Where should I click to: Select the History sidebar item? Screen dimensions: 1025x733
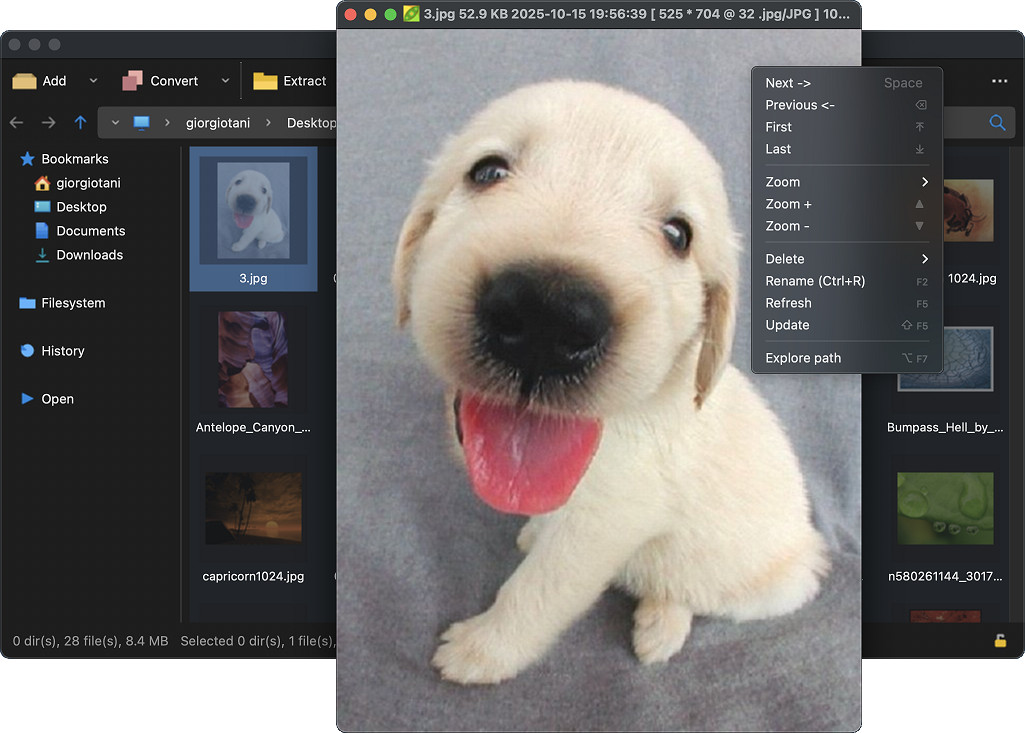point(62,351)
